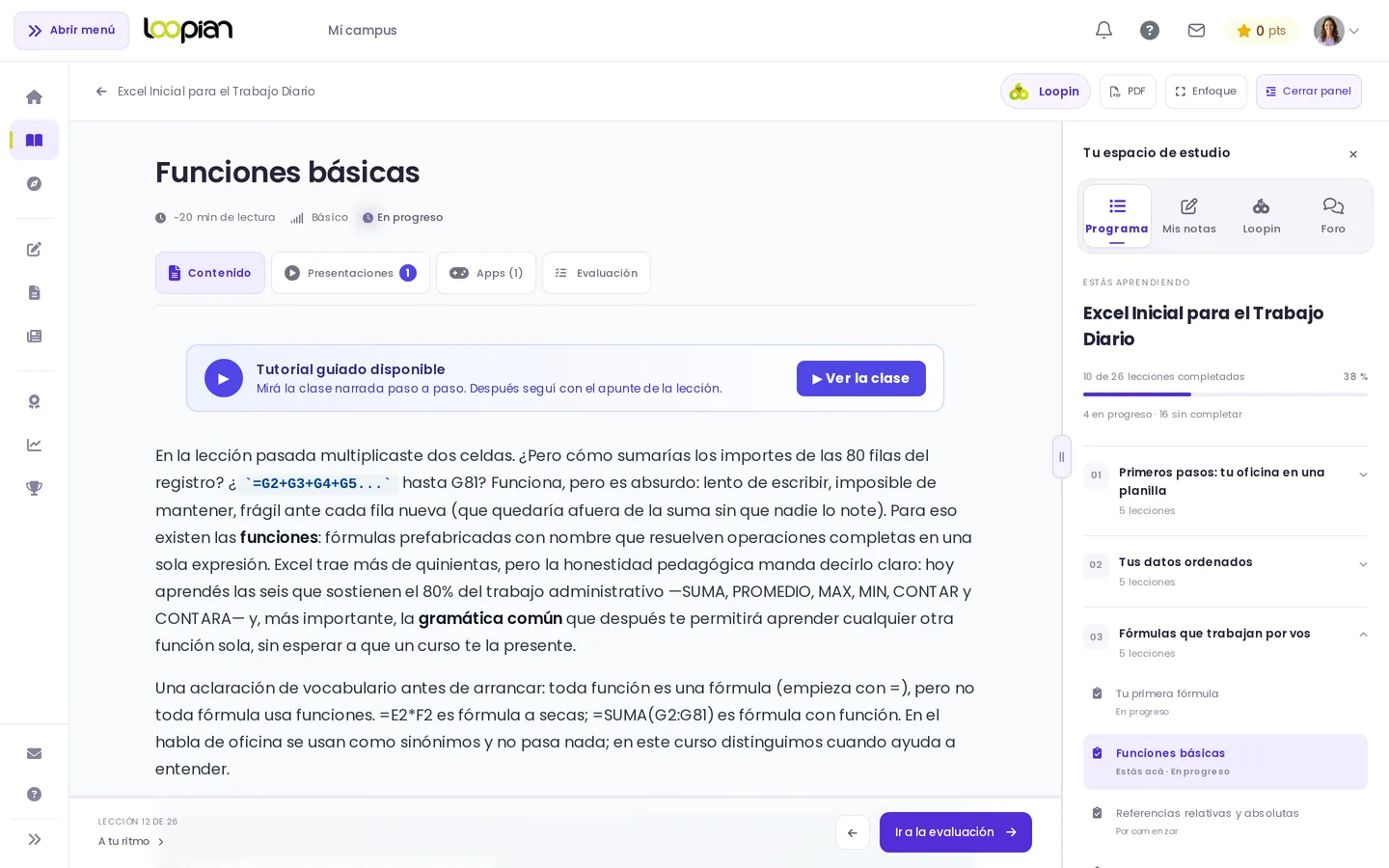Open the certificate badge icon in sidebar

pos(34,401)
